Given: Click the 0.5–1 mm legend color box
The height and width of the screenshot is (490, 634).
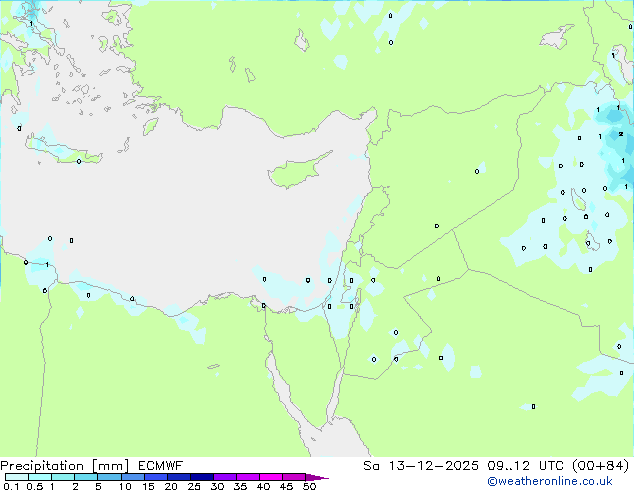Looking at the screenshot, I should [x=40, y=477].
